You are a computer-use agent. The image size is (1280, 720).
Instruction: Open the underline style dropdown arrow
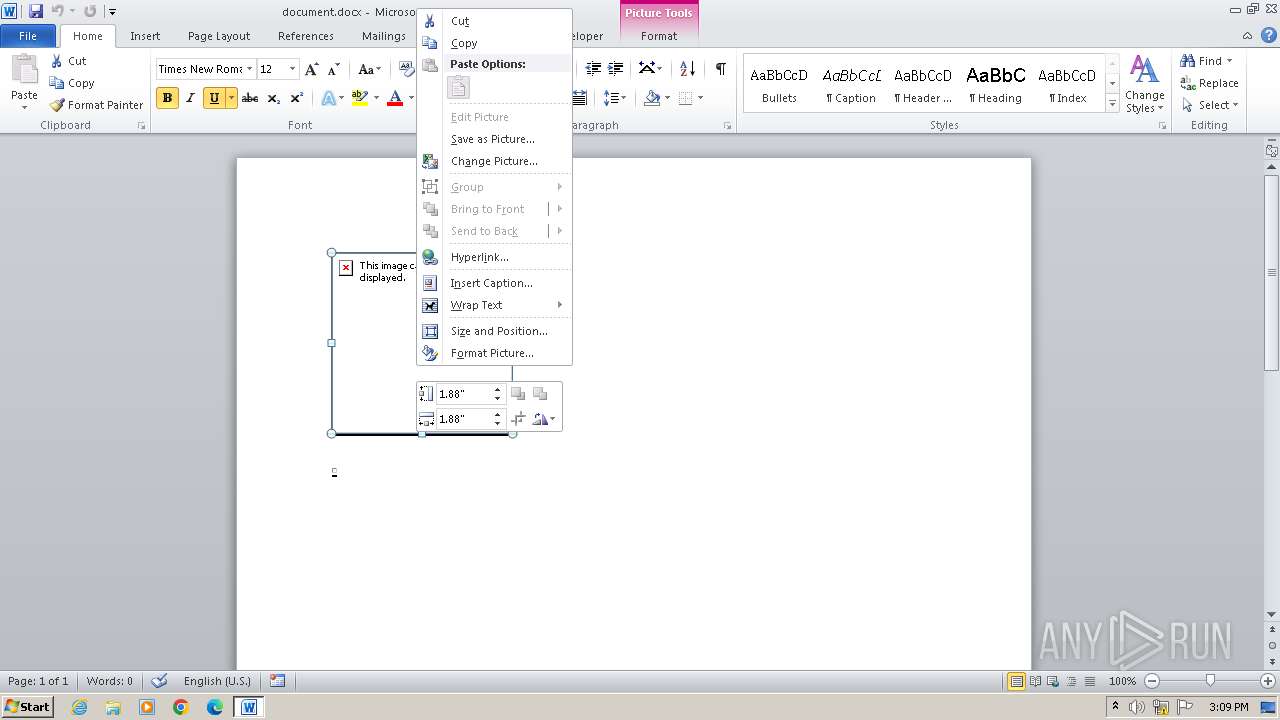click(x=231, y=98)
